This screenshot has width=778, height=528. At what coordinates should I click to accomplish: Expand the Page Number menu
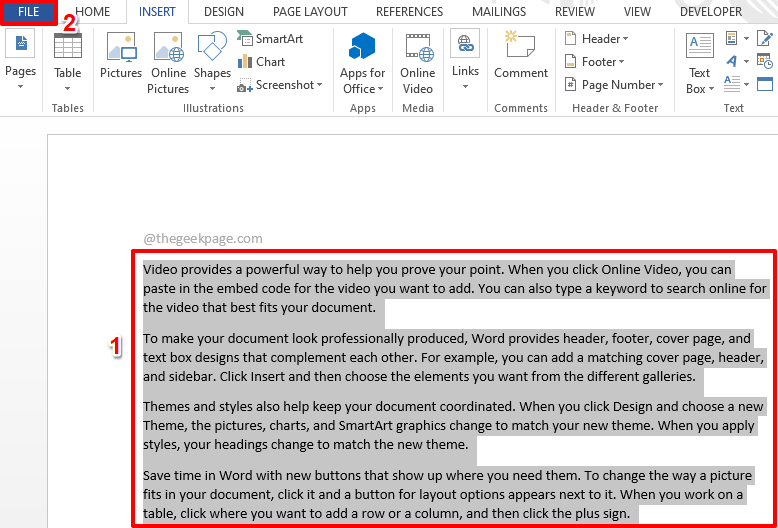coord(616,85)
